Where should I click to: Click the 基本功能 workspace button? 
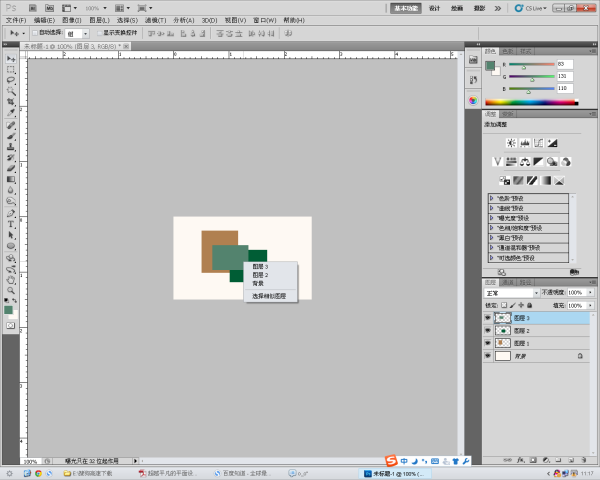point(406,8)
